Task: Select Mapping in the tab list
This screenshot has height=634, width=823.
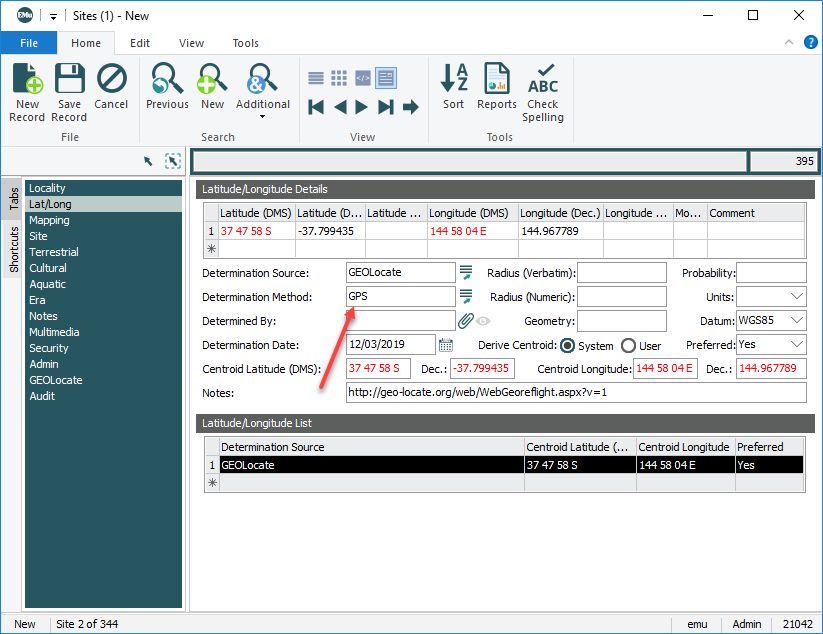Action: (49, 220)
